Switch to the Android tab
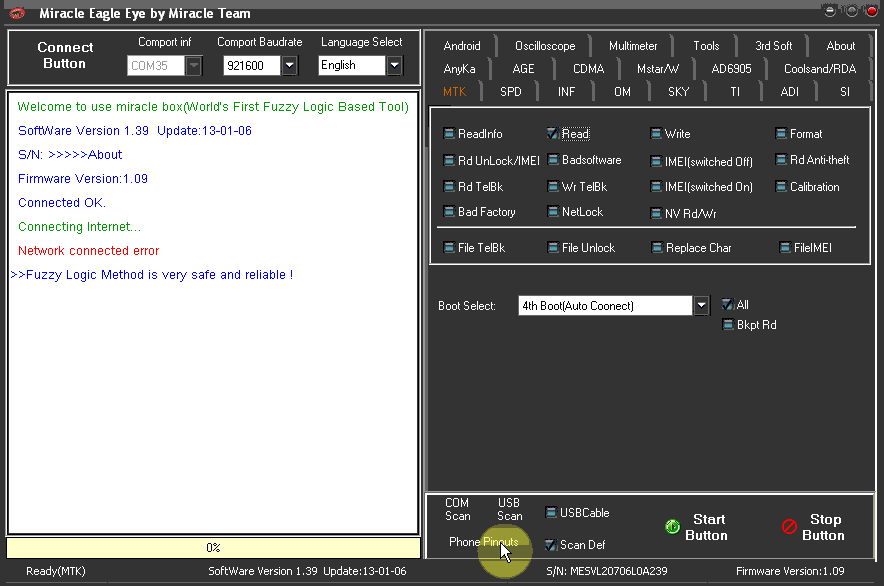The height and width of the screenshot is (586, 884). (462, 46)
